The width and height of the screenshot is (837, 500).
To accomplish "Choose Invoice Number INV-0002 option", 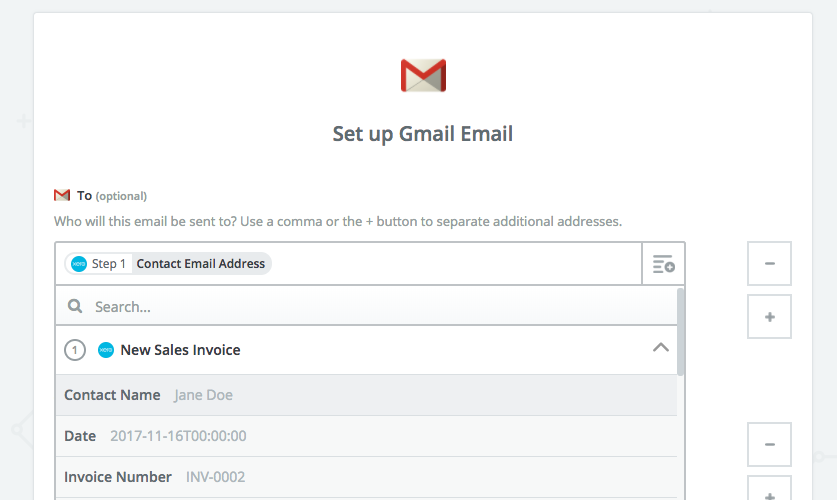I will pos(366,477).
